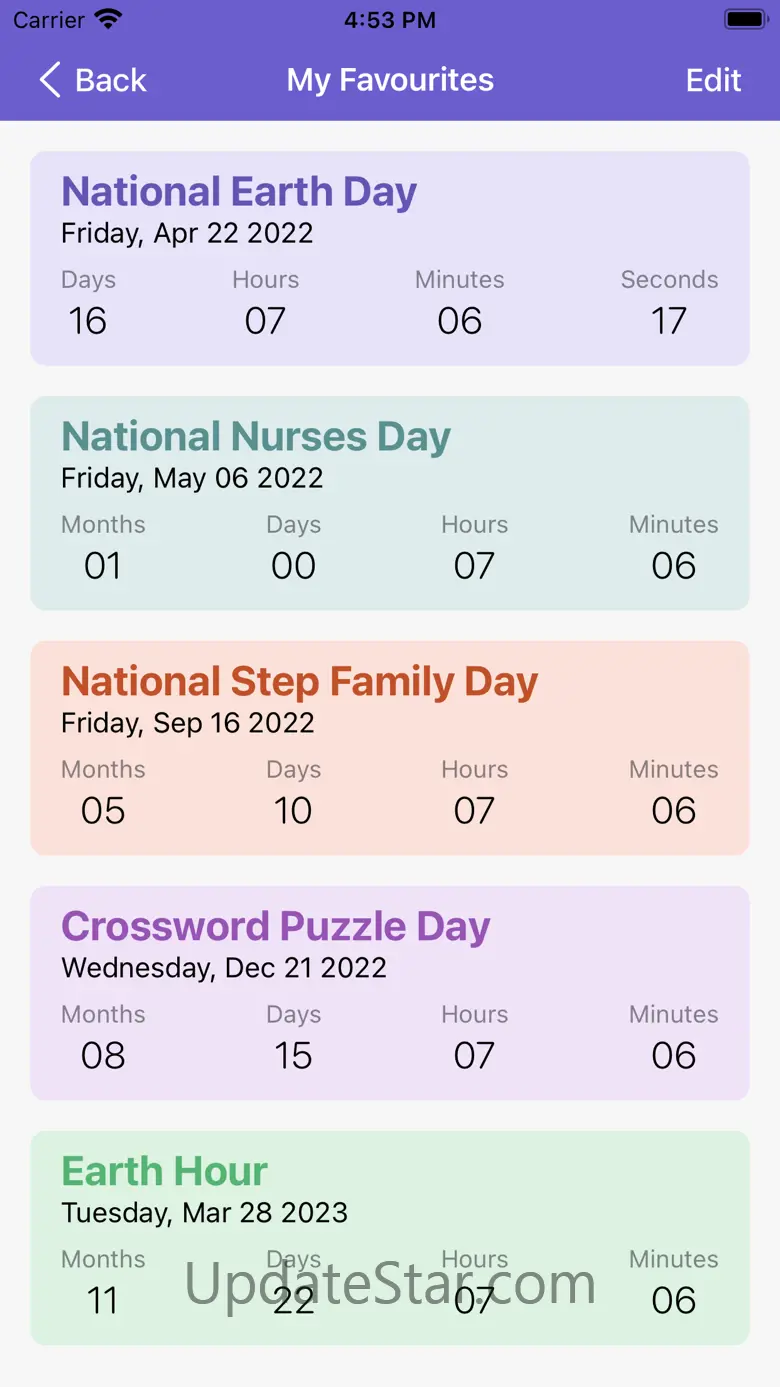The image size is (780, 1387).
Task: Click the 4:53 PM status bar clock
Action: point(390,20)
